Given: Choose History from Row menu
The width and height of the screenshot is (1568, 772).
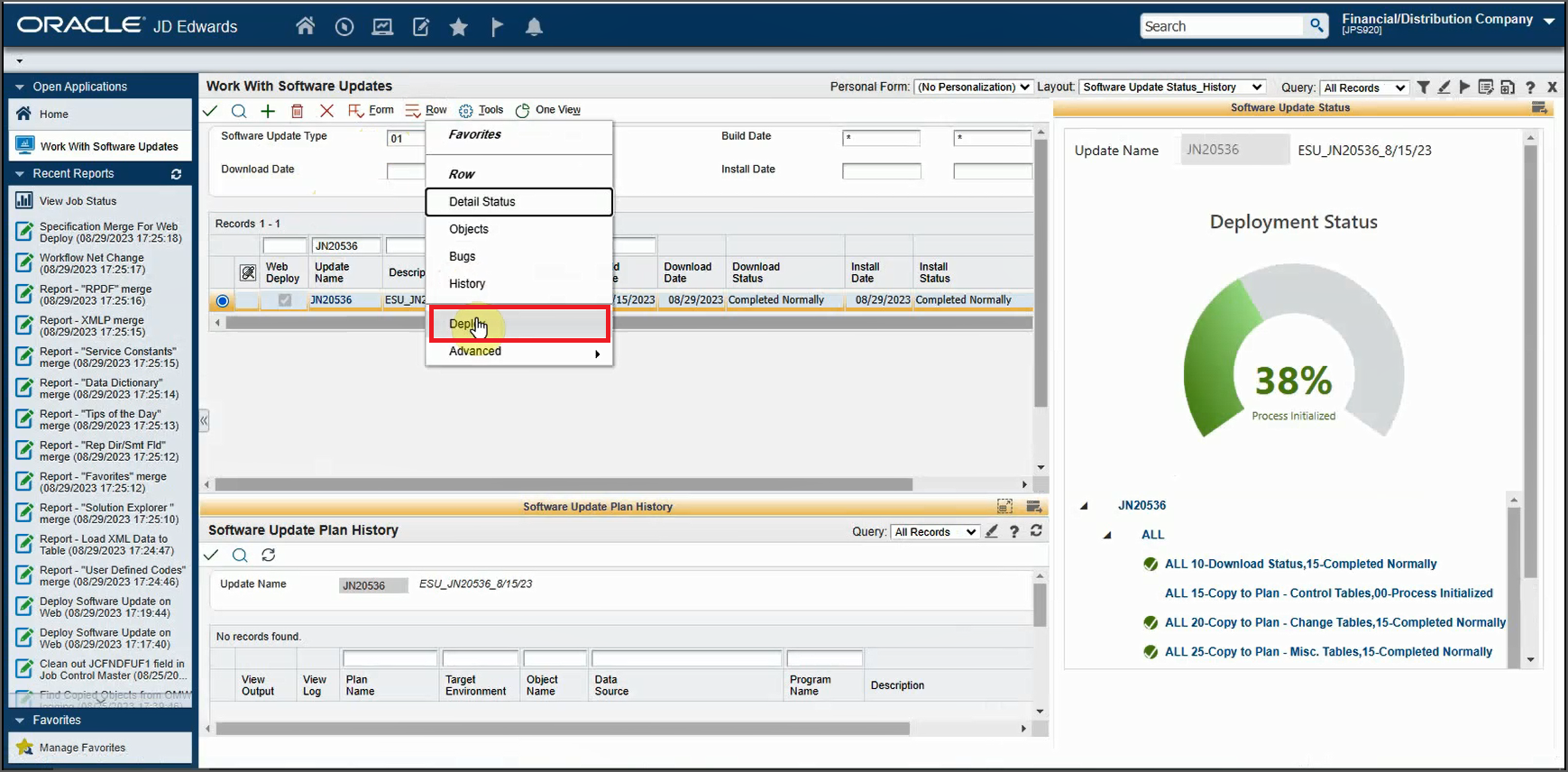Looking at the screenshot, I should click(518, 283).
